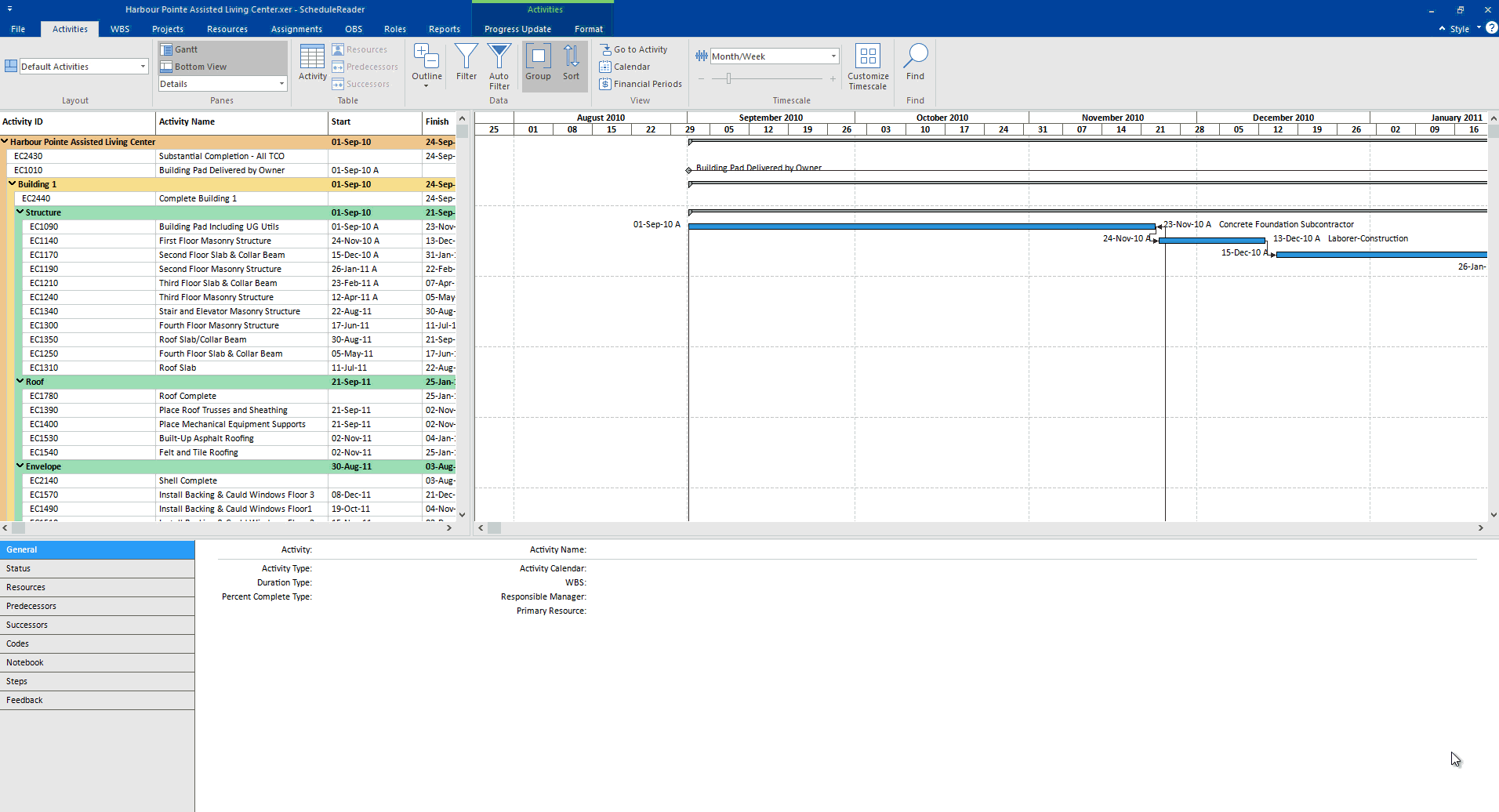
Task: Select the EC1090 activity row
Action: (44, 227)
